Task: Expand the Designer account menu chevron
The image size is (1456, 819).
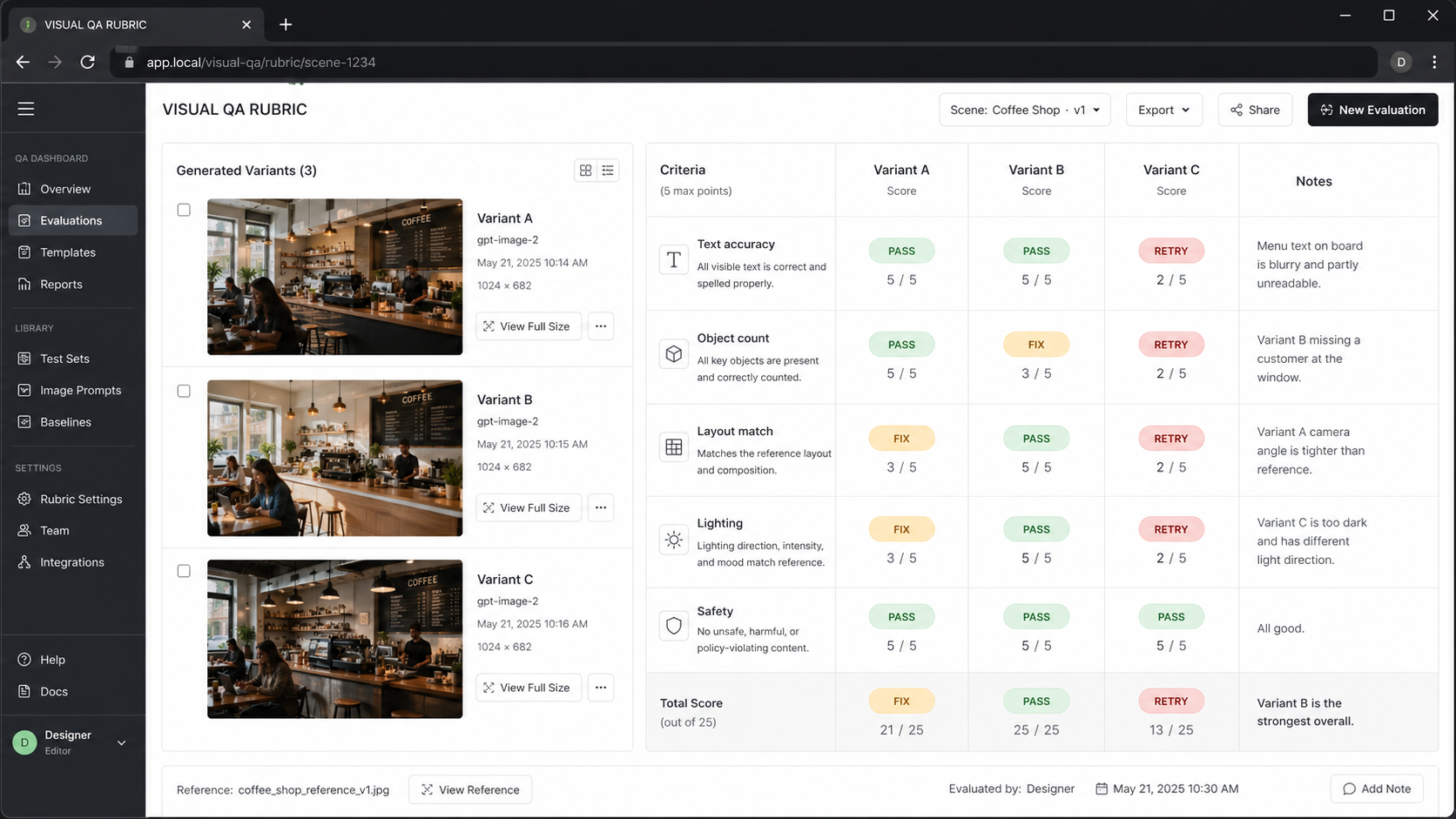Action: click(122, 742)
